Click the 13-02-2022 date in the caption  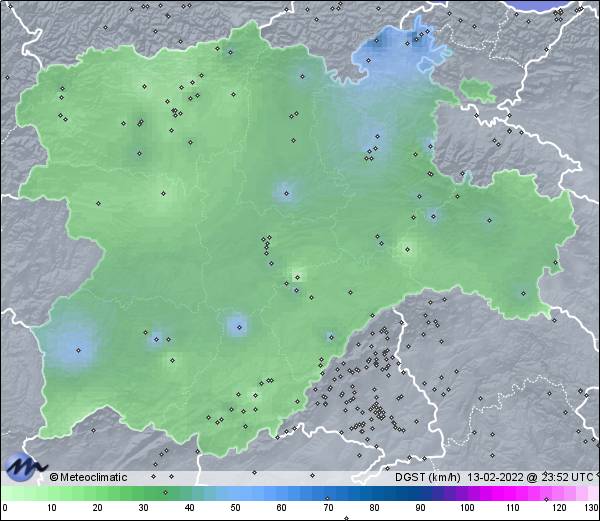pyautogui.click(x=496, y=477)
